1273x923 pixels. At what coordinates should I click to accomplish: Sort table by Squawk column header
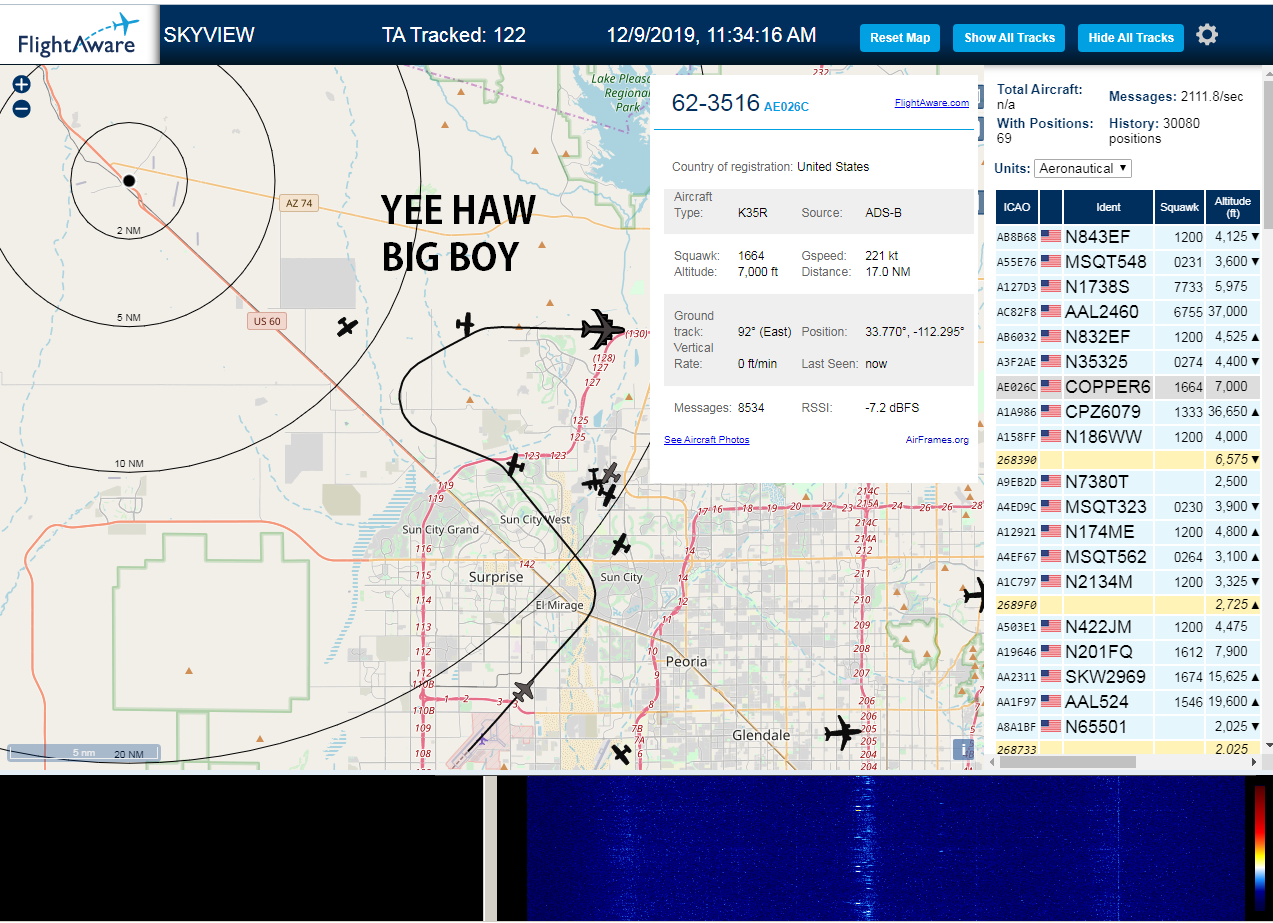pyautogui.click(x=1179, y=207)
